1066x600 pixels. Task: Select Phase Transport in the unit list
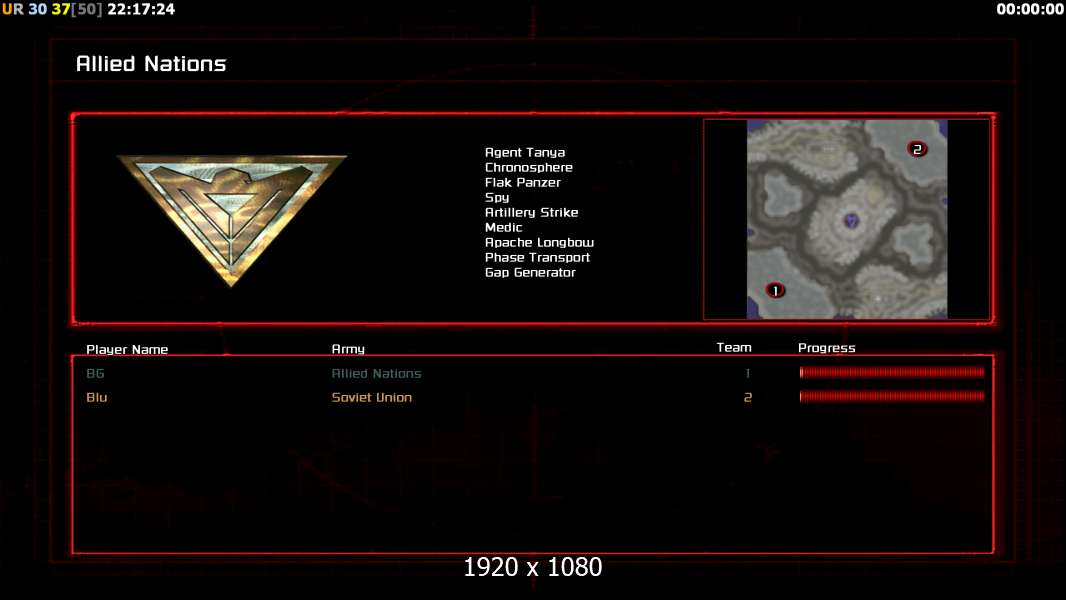coord(538,258)
